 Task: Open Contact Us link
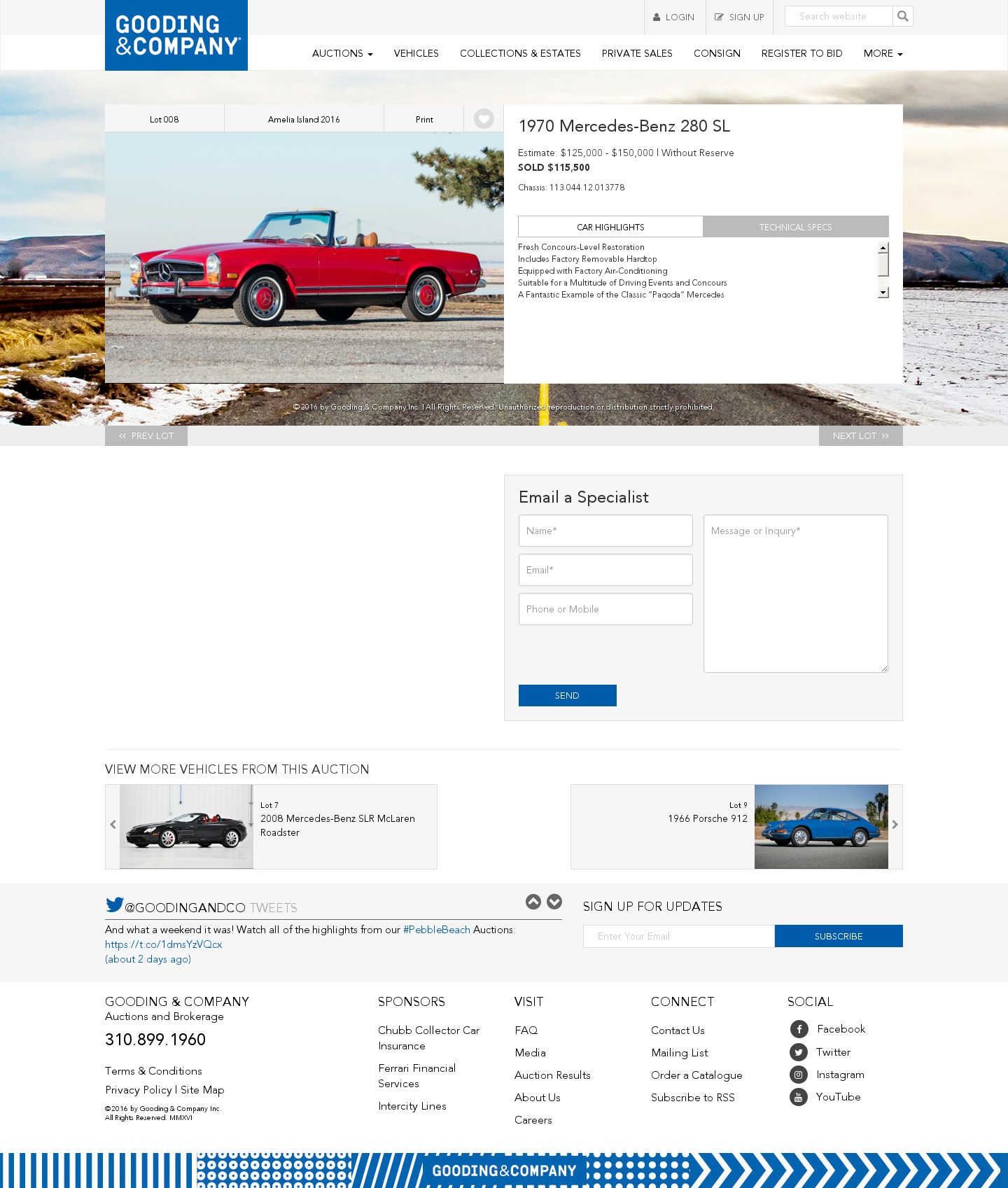[x=678, y=1030]
